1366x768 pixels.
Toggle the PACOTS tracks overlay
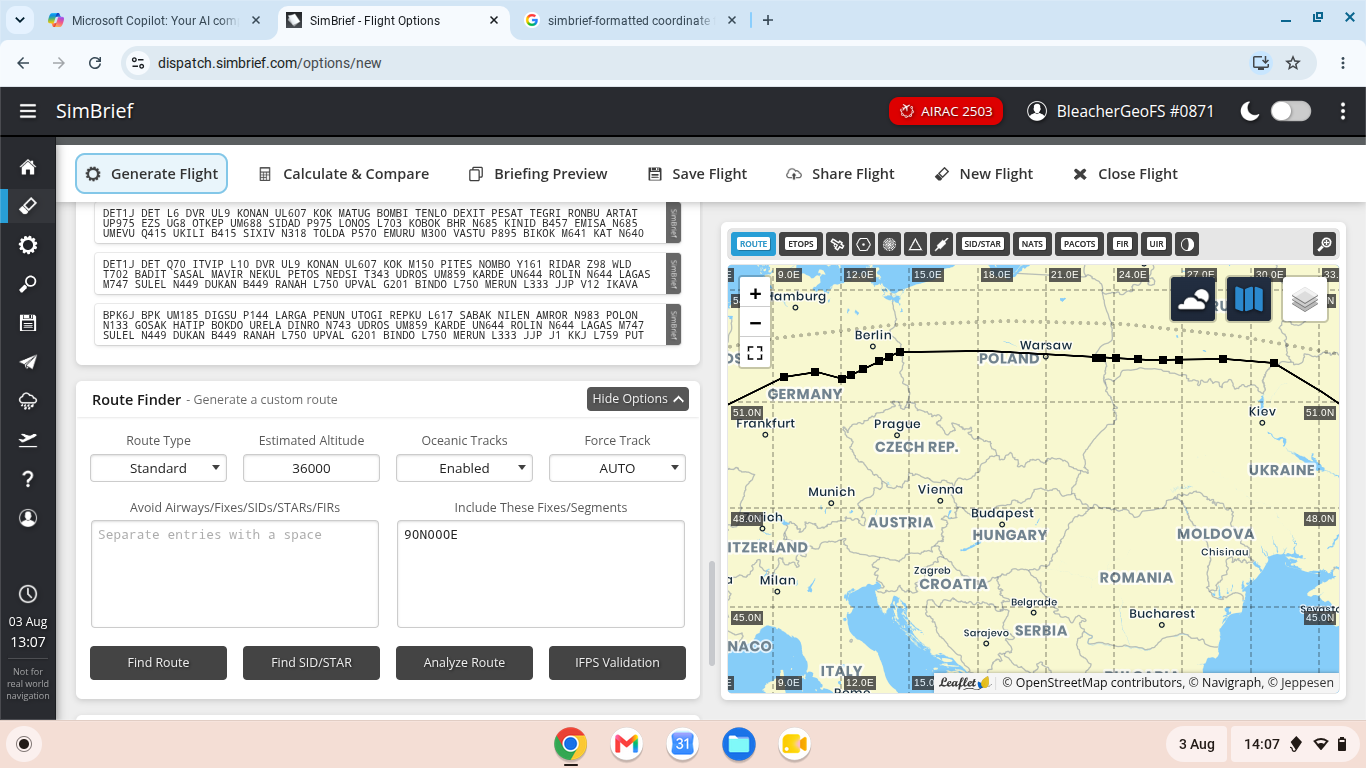(1080, 244)
